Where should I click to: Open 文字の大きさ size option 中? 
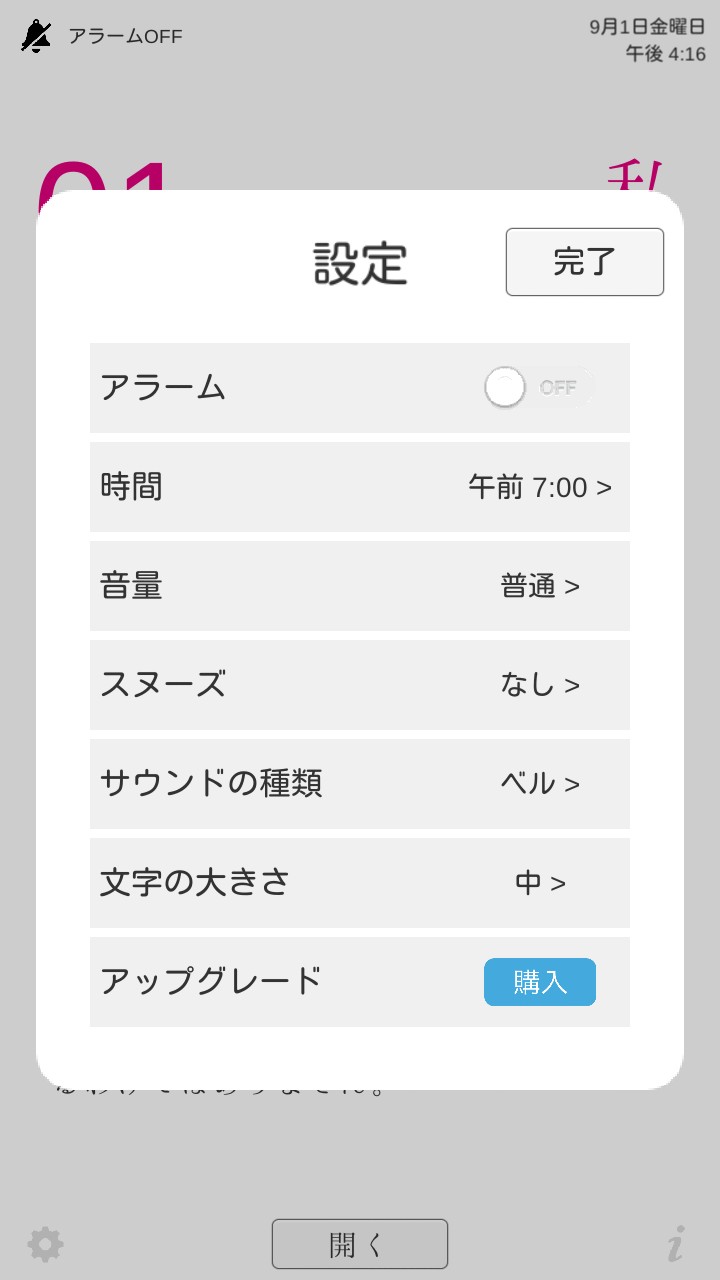(540, 883)
